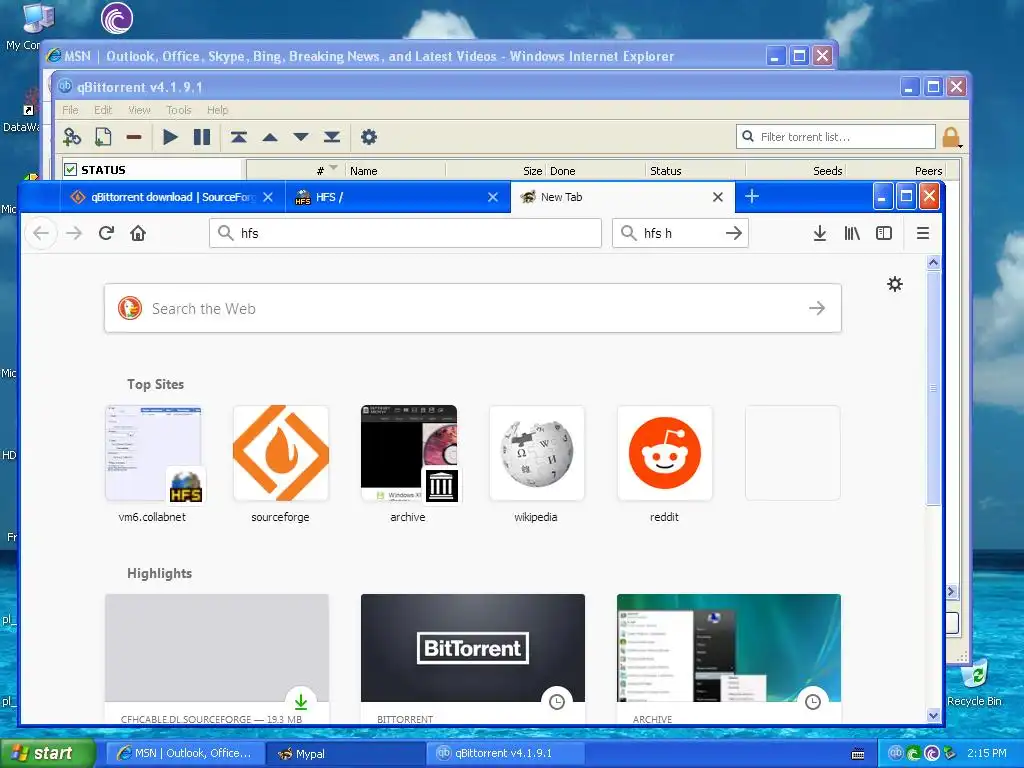Reload the page in Mypal
Screen dimensions: 1024x768
[106, 232]
